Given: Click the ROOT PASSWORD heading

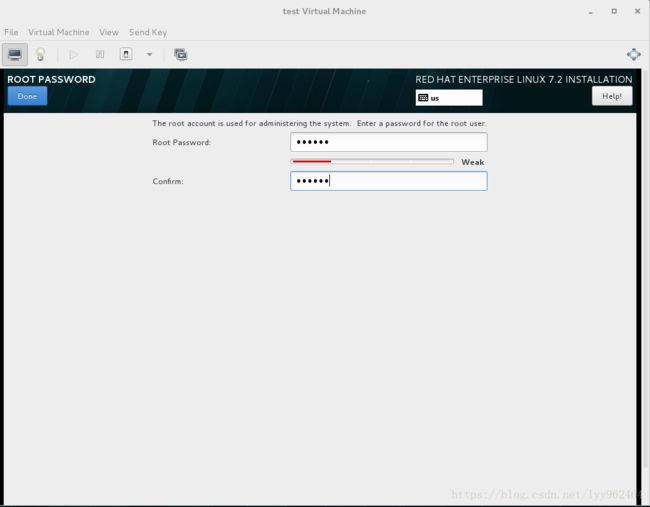Looking at the screenshot, I should pos(51,79).
